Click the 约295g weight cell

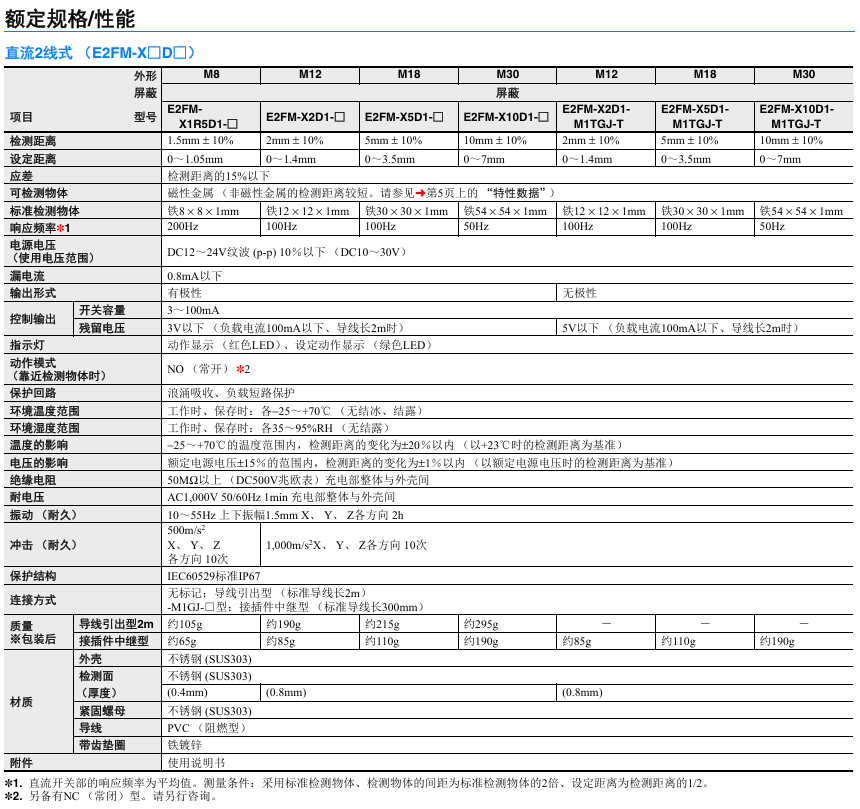click(x=481, y=624)
